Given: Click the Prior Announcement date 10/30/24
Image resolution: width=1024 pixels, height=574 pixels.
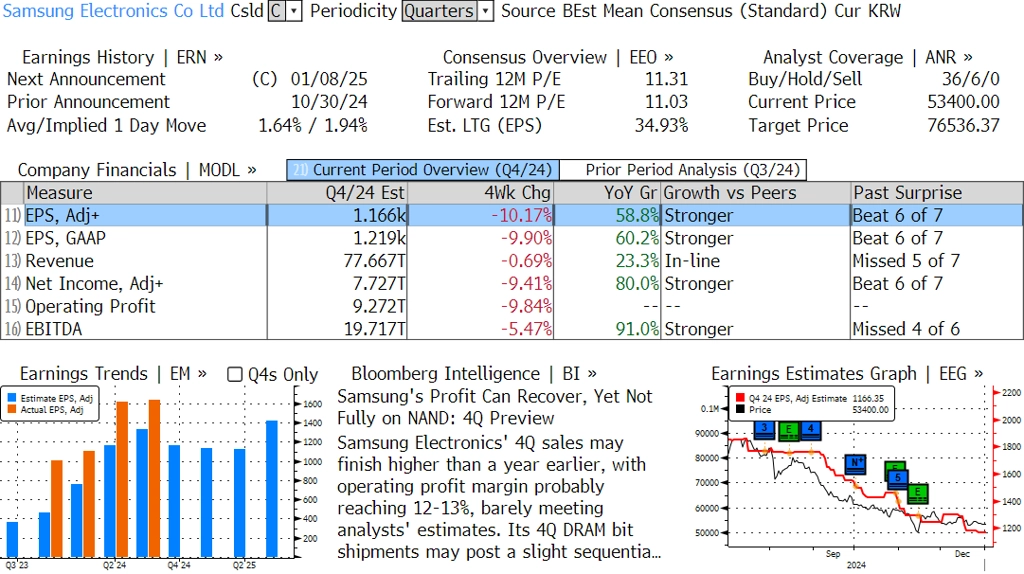Looking at the screenshot, I should click(x=329, y=102).
